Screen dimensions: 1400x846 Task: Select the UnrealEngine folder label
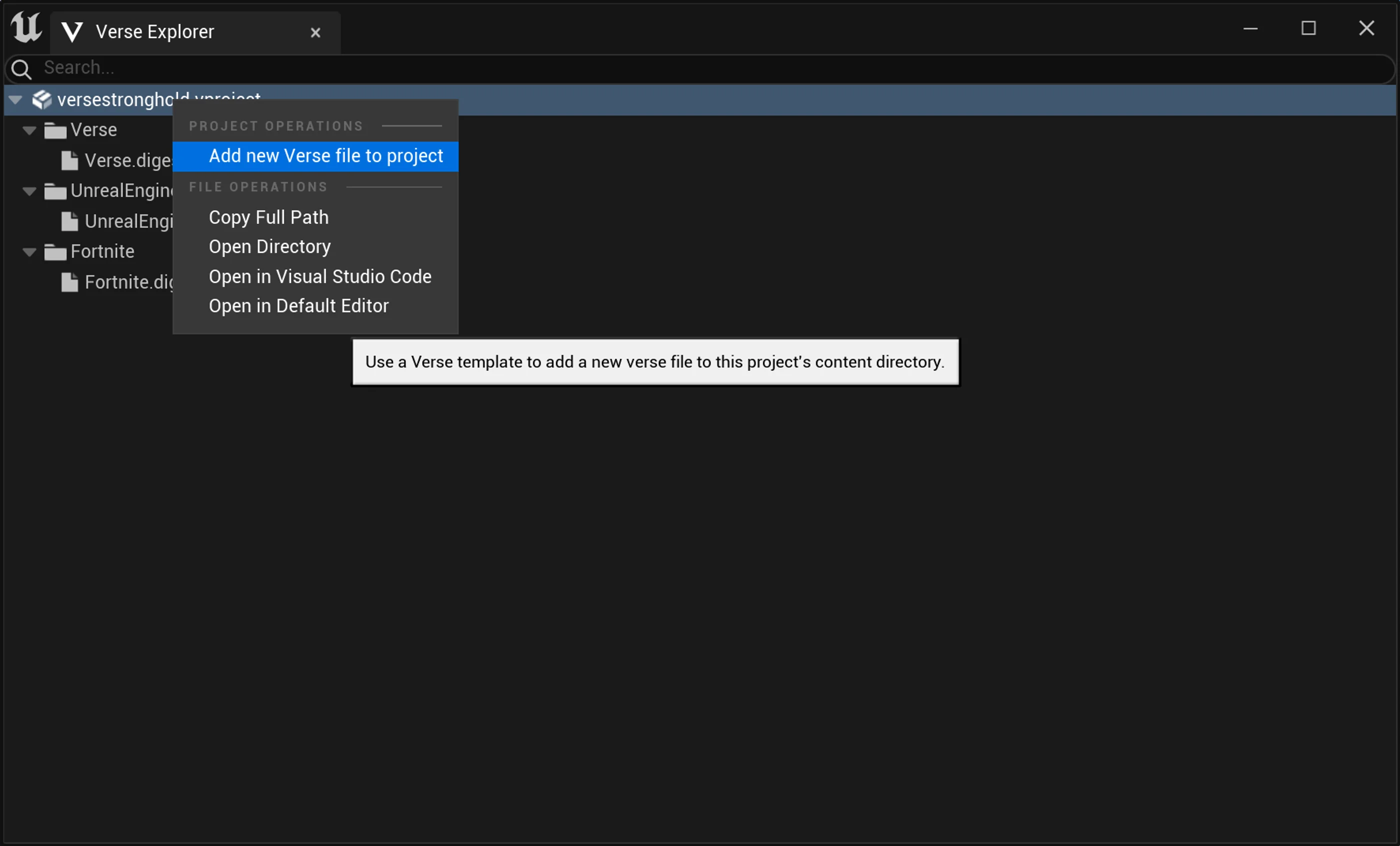pos(121,191)
